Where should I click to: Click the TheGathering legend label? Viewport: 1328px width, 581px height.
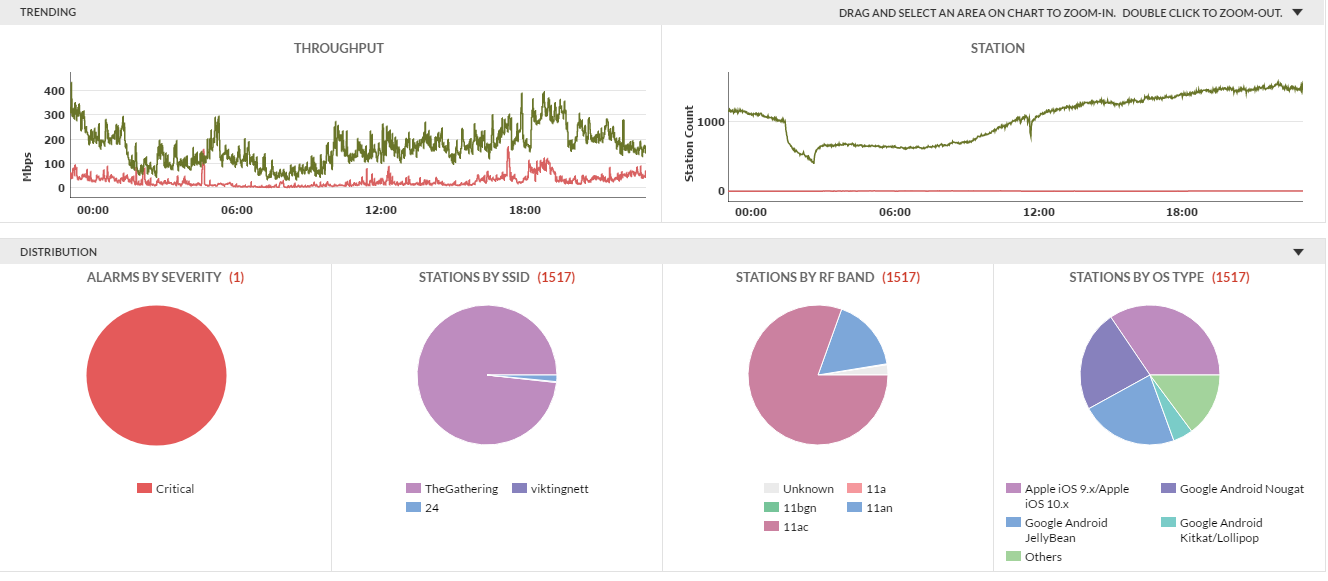(x=461, y=489)
